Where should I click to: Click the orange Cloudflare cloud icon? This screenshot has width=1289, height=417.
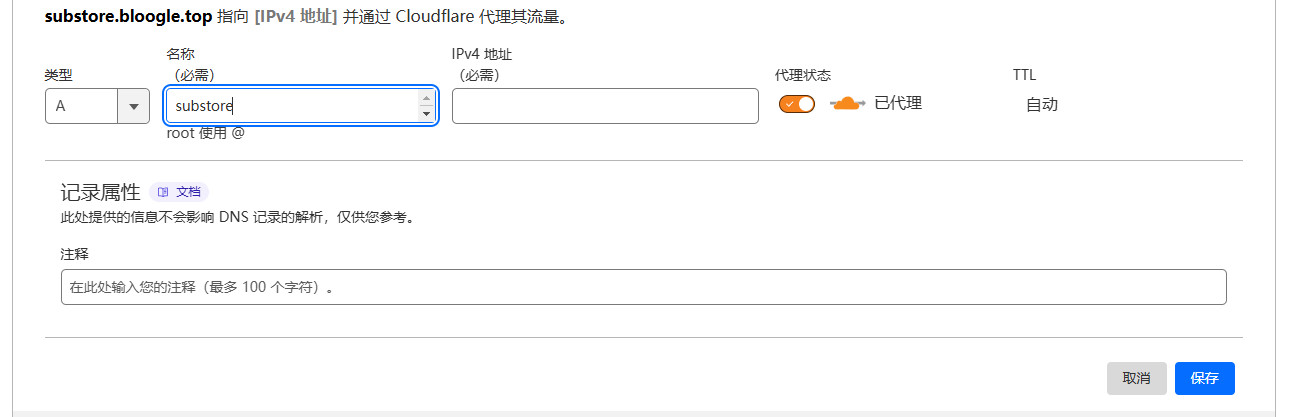pos(846,103)
